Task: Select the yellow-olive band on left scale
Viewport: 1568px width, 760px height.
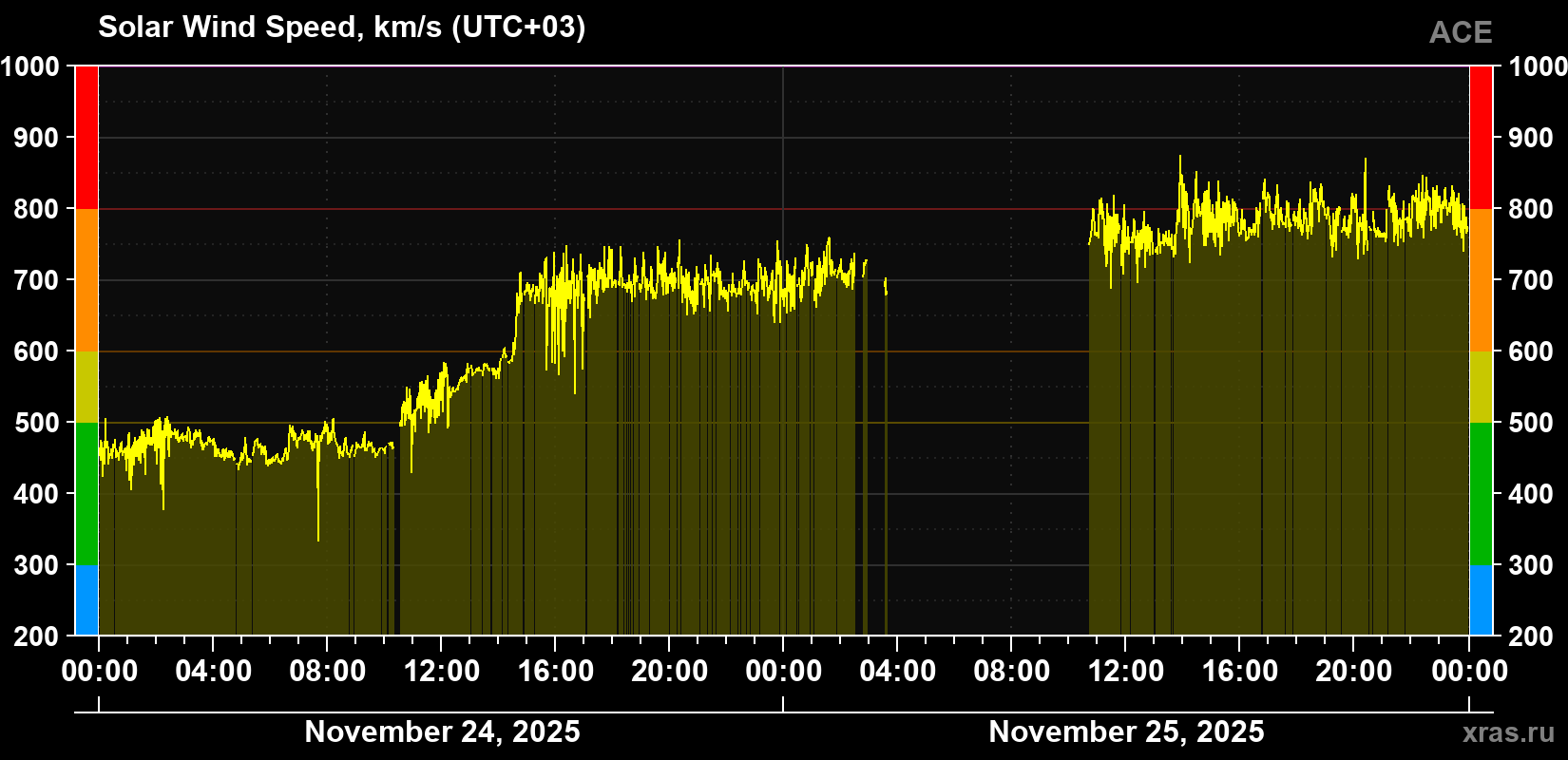Action: click(86, 387)
